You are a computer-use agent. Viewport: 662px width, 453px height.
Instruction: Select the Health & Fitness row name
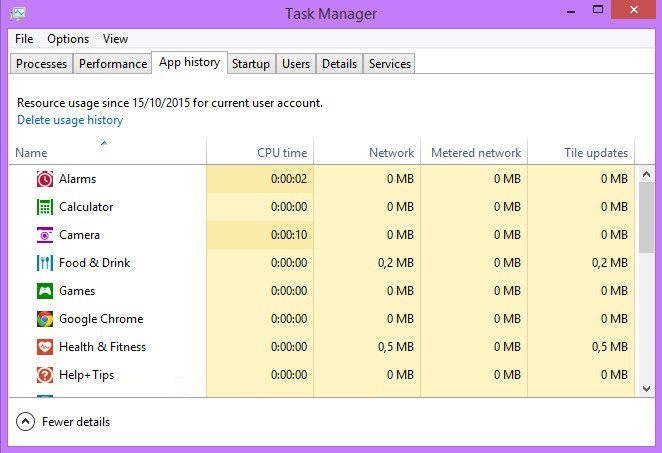coord(103,347)
